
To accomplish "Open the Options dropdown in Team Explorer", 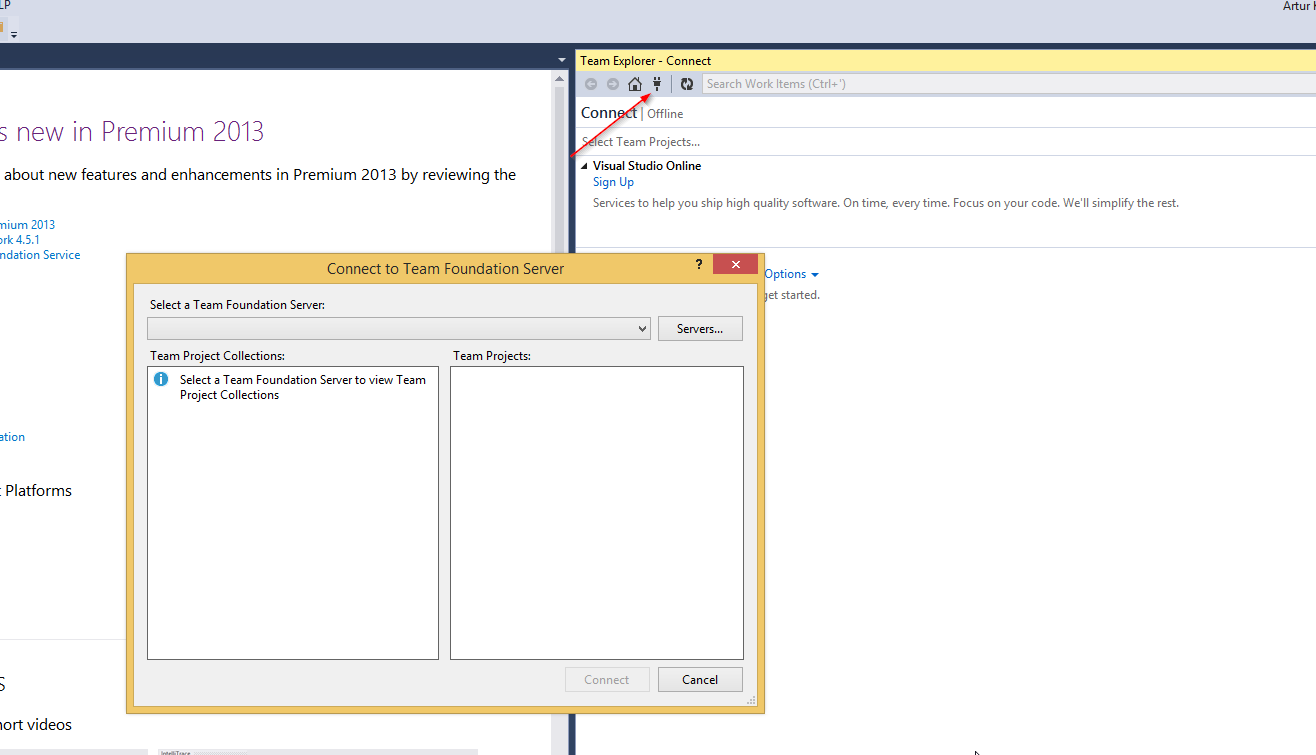I will pos(791,274).
